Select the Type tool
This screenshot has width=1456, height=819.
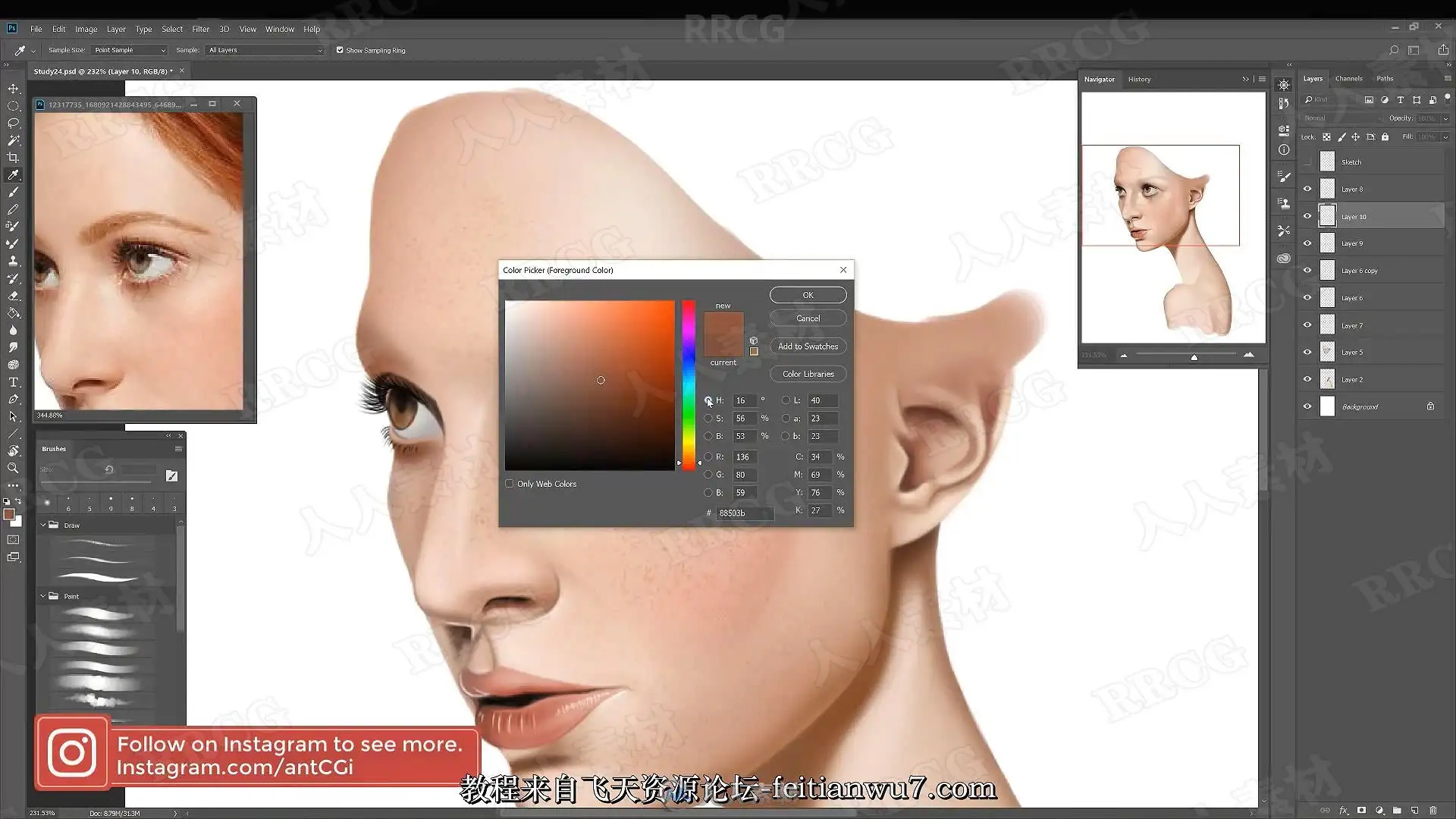click(x=13, y=382)
